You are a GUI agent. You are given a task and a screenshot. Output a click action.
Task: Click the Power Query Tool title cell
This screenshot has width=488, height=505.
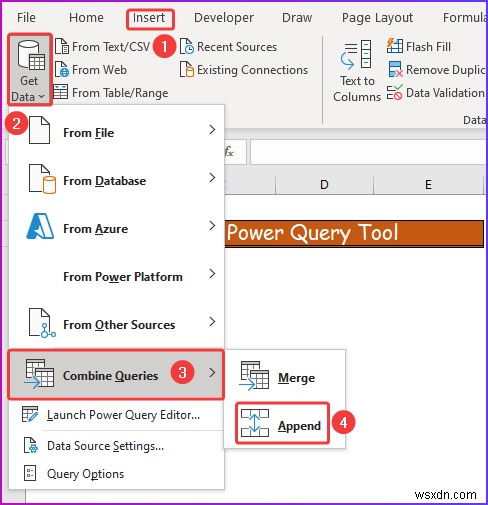354,233
